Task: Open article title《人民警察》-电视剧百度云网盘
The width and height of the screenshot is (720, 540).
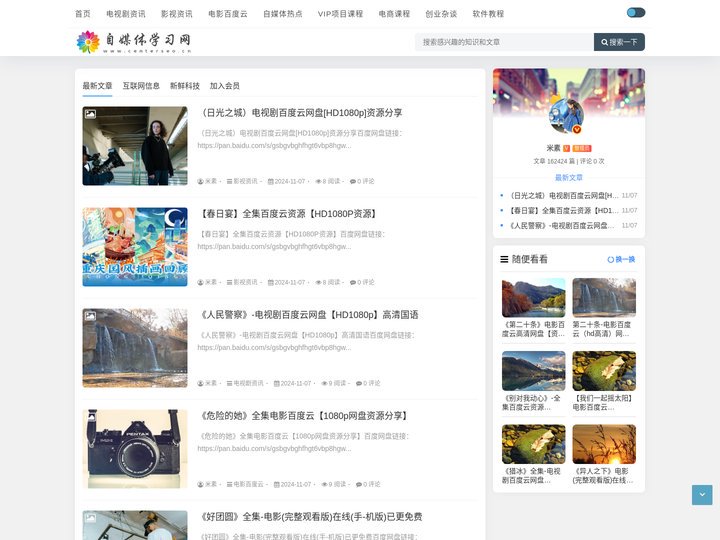Action: click(308, 315)
